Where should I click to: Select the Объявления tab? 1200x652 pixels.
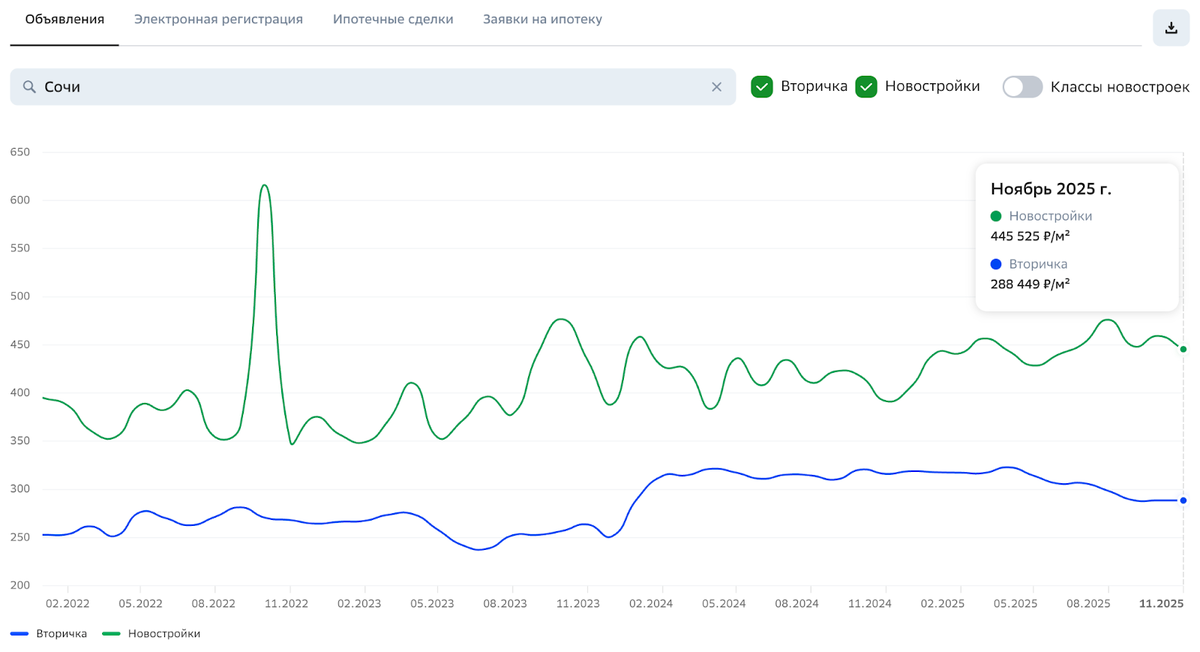point(65,20)
